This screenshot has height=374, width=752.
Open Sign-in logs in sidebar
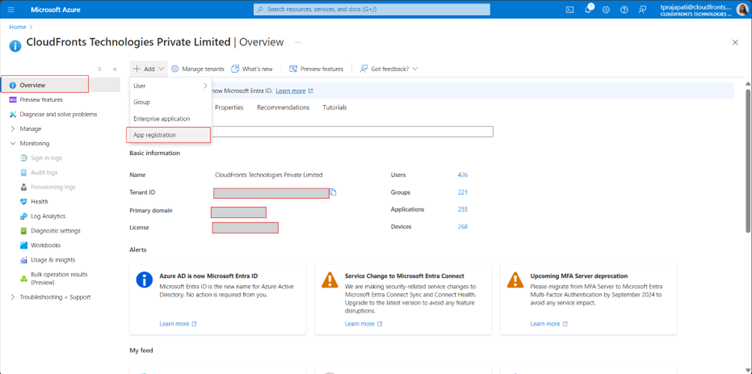point(46,158)
